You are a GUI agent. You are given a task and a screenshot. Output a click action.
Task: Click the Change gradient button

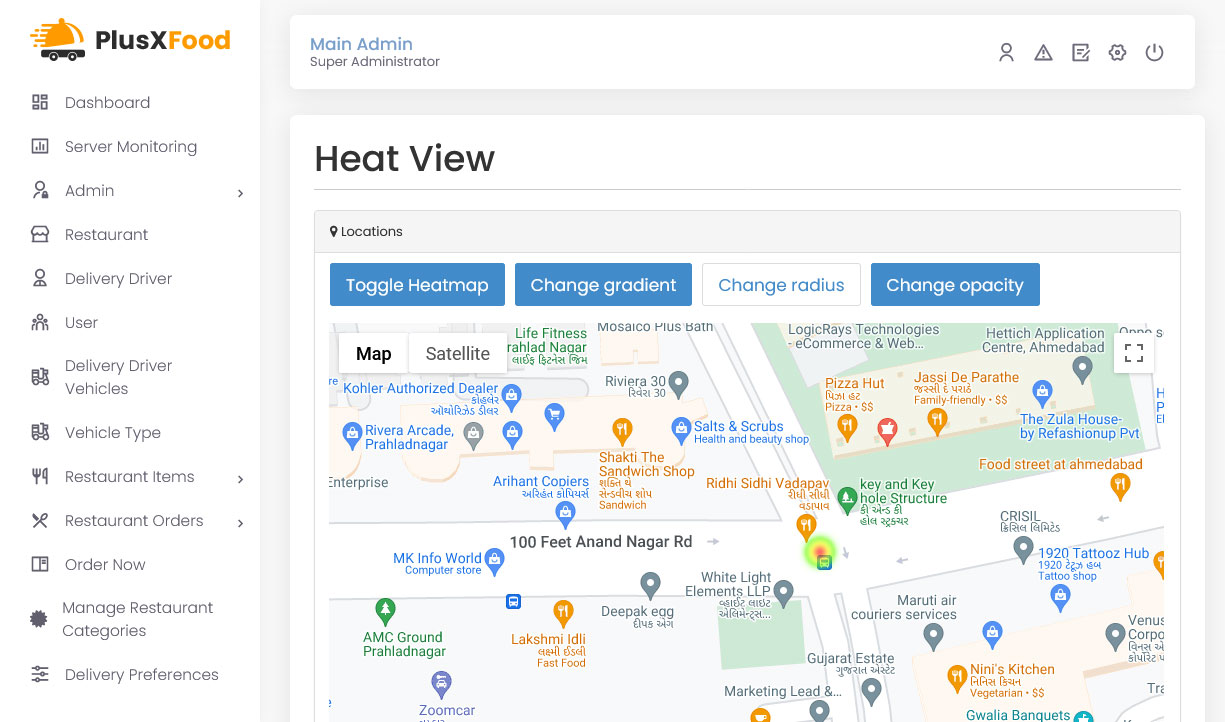(x=603, y=285)
